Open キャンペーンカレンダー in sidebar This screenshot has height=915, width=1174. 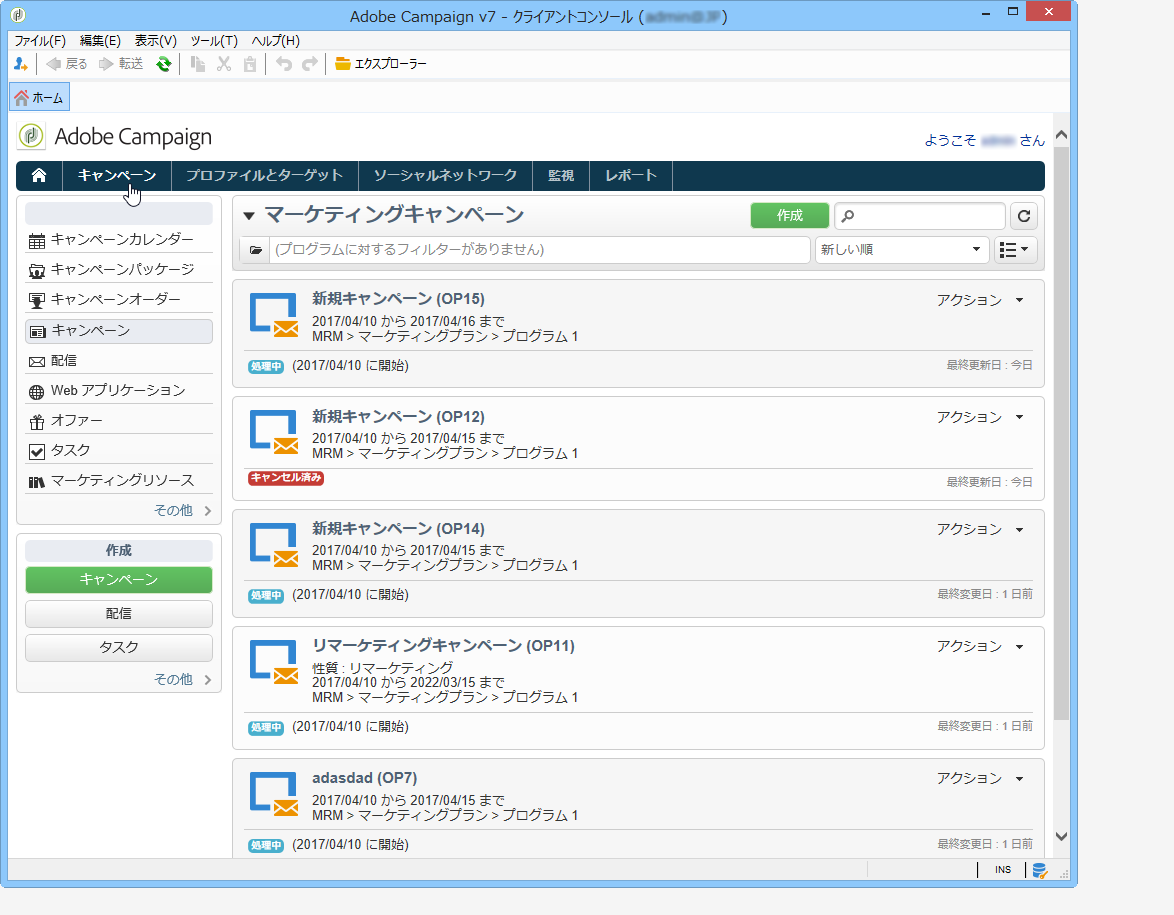119,240
